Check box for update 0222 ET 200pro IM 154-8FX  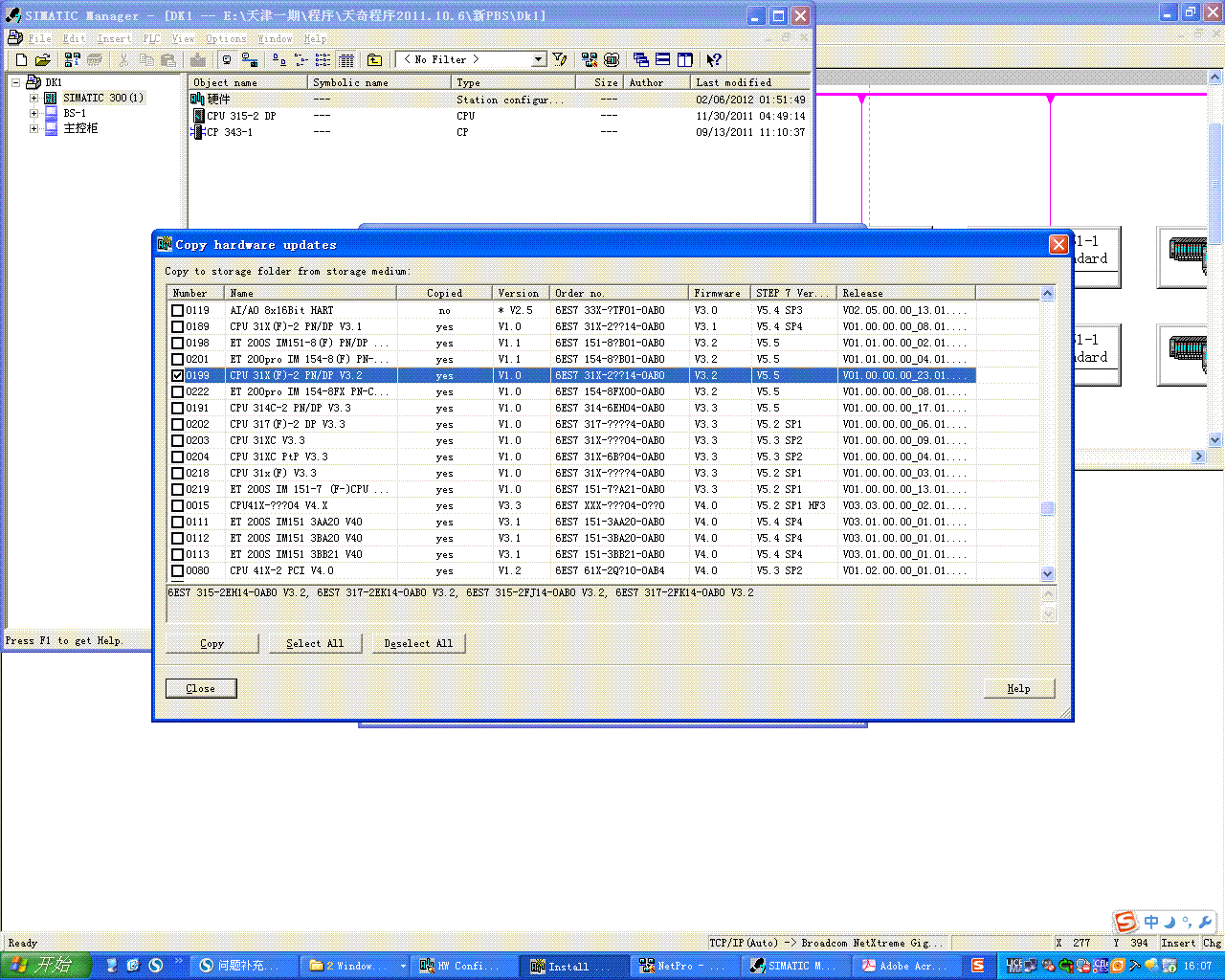pyautogui.click(x=177, y=391)
